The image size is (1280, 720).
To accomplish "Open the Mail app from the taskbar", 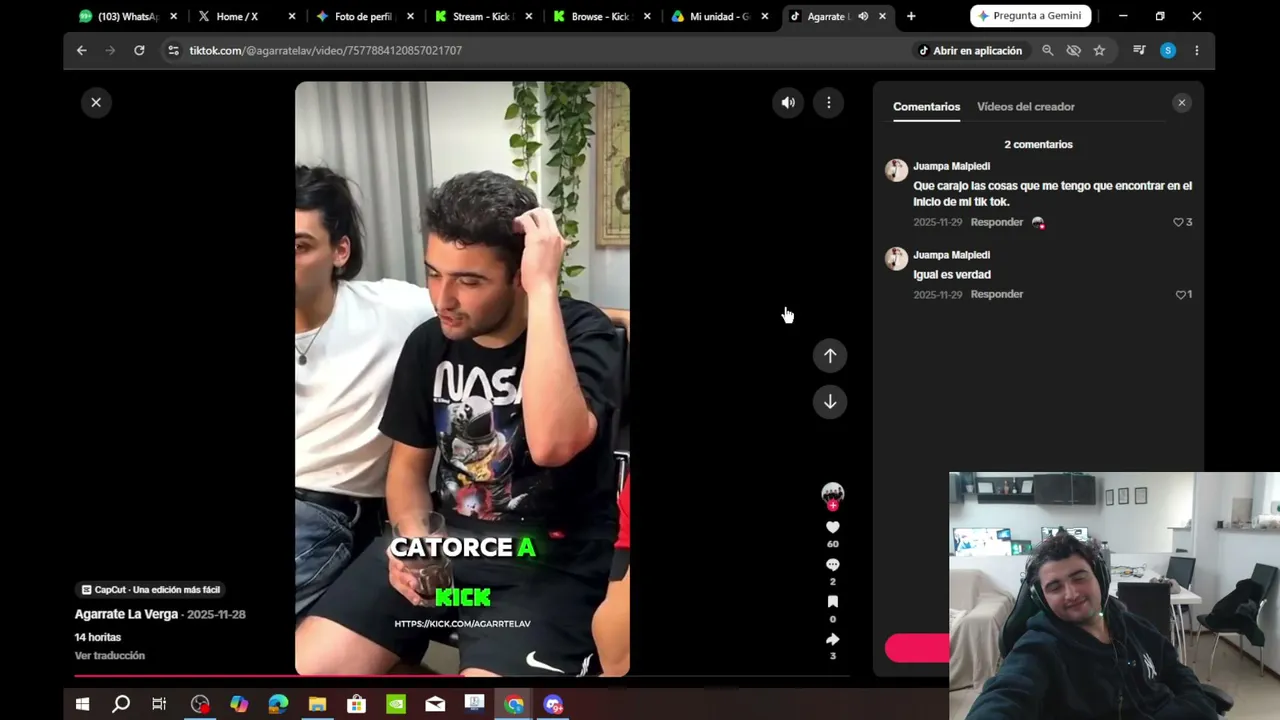I will point(435,704).
